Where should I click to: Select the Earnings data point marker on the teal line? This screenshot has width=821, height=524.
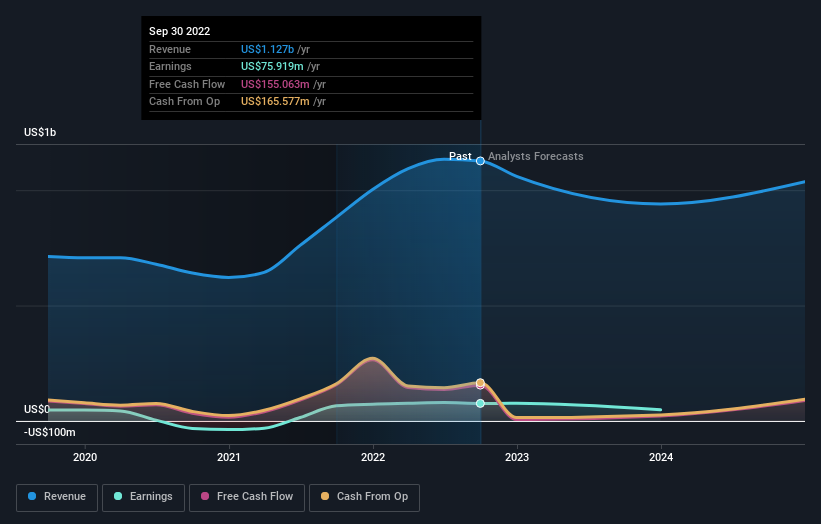480,403
